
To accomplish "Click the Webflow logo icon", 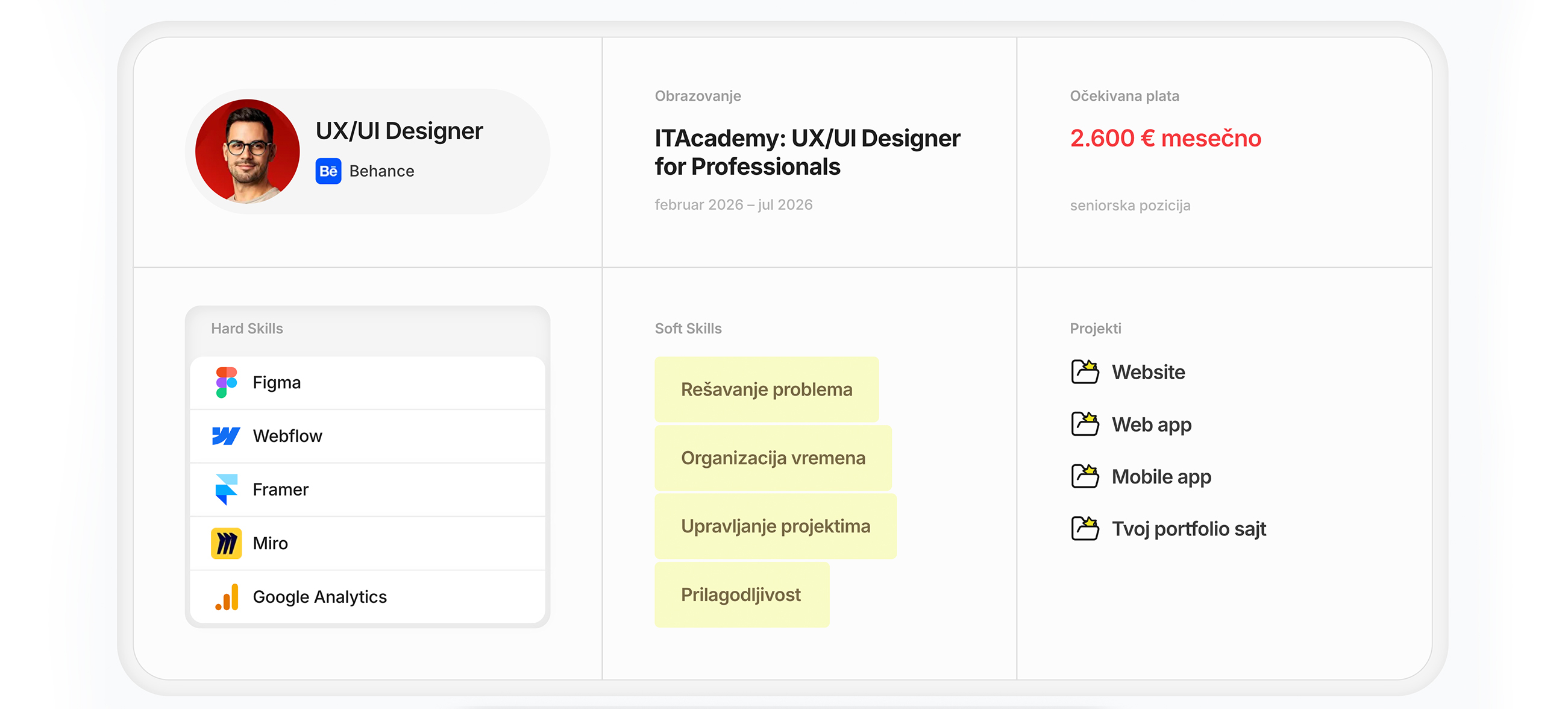I will point(226,436).
